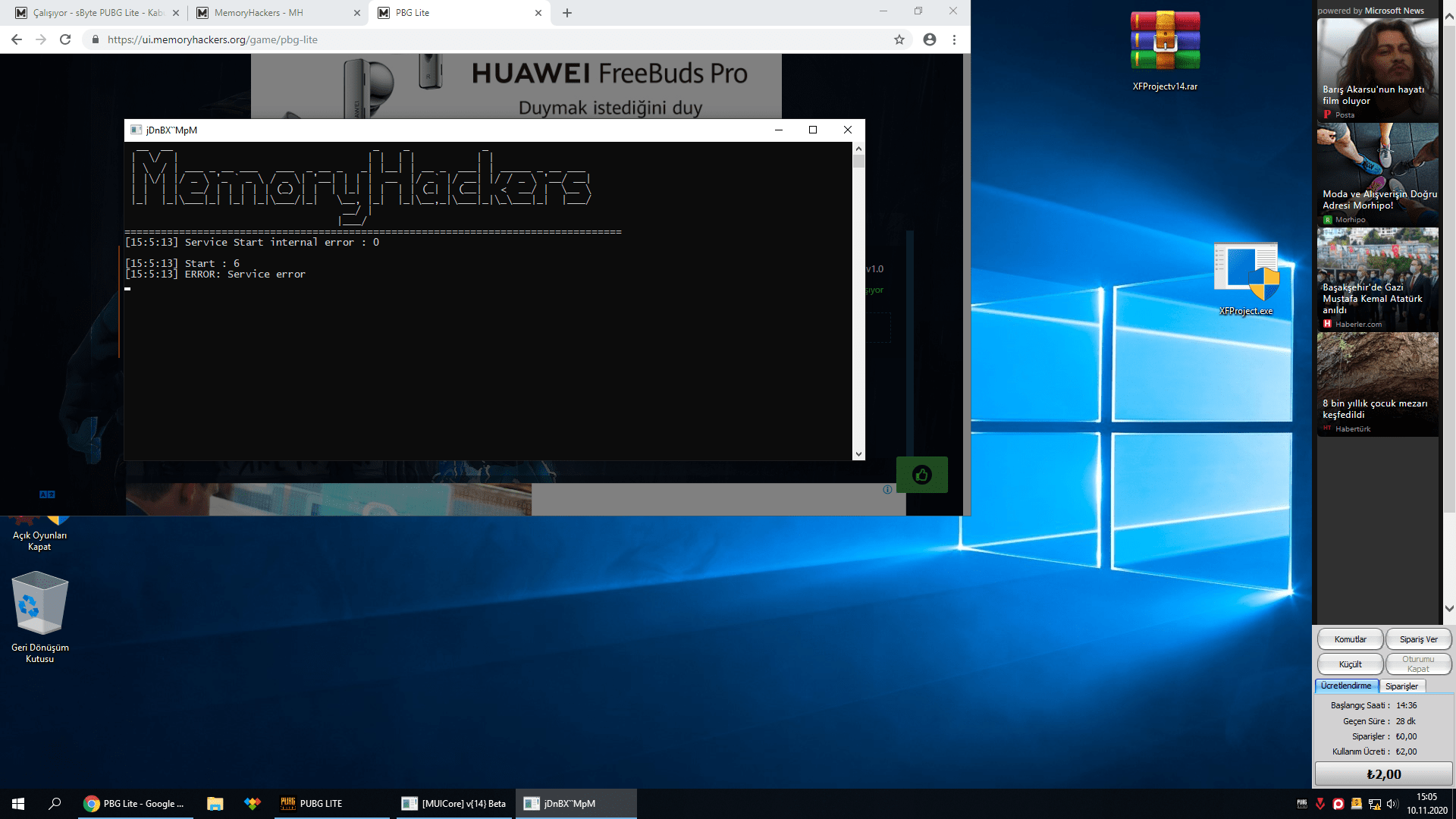Switch to the MemoryHackers - MH tab

tap(277, 13)
